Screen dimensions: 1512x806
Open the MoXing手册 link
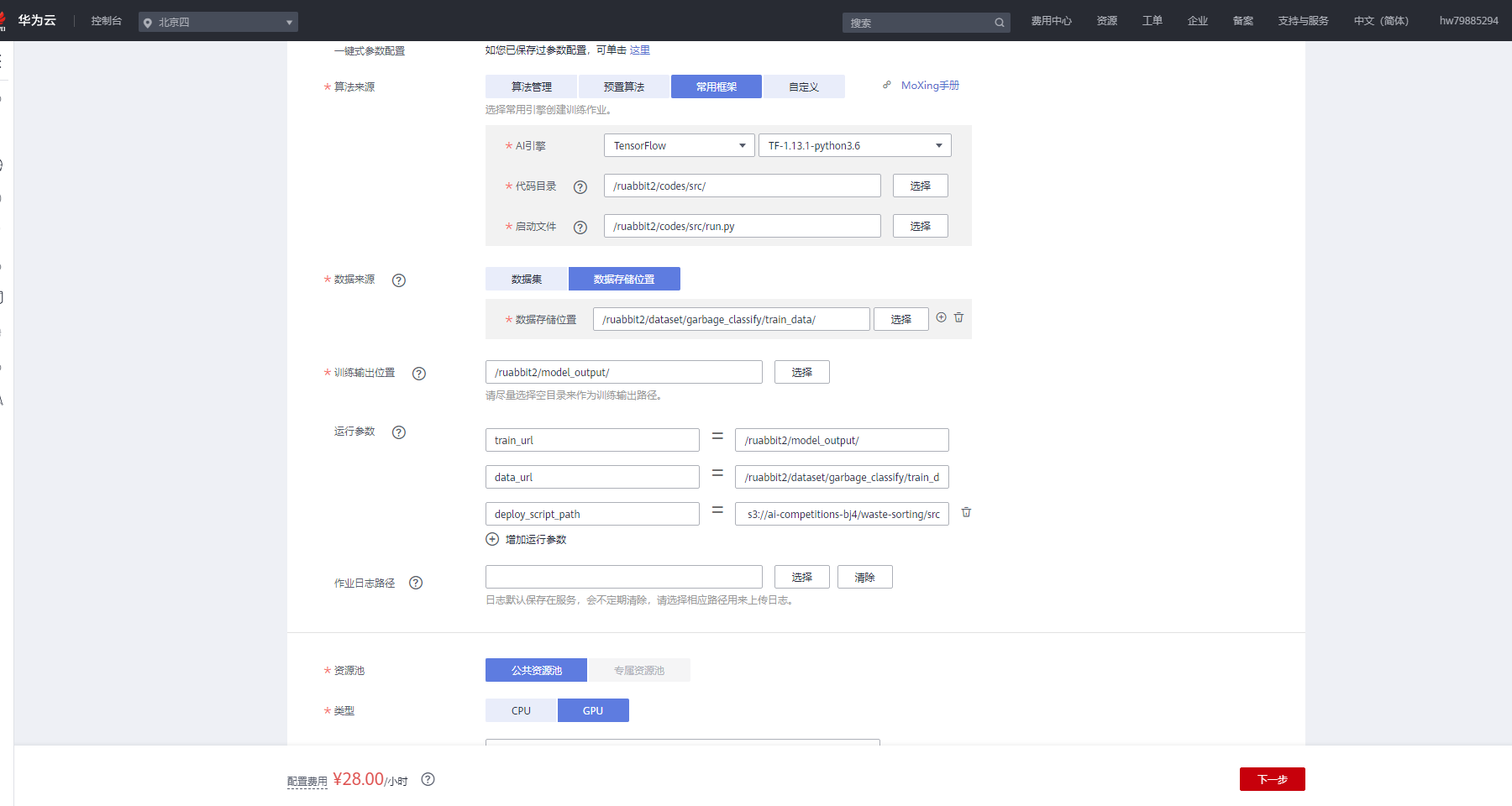coord(930,86)
